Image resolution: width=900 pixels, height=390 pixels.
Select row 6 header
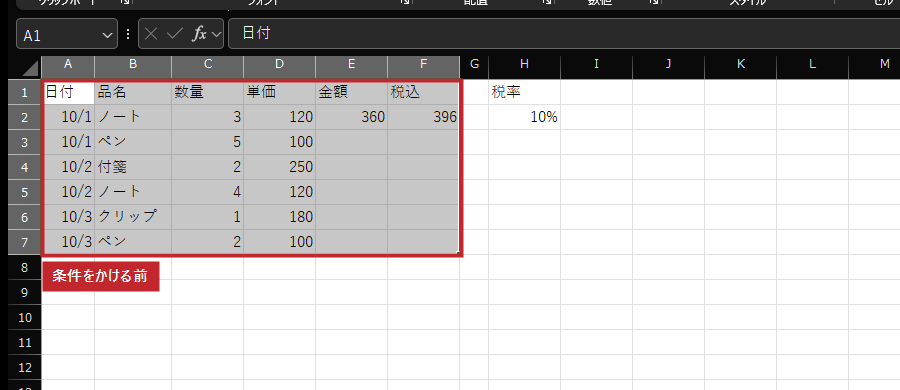click(x=25, y=217)
